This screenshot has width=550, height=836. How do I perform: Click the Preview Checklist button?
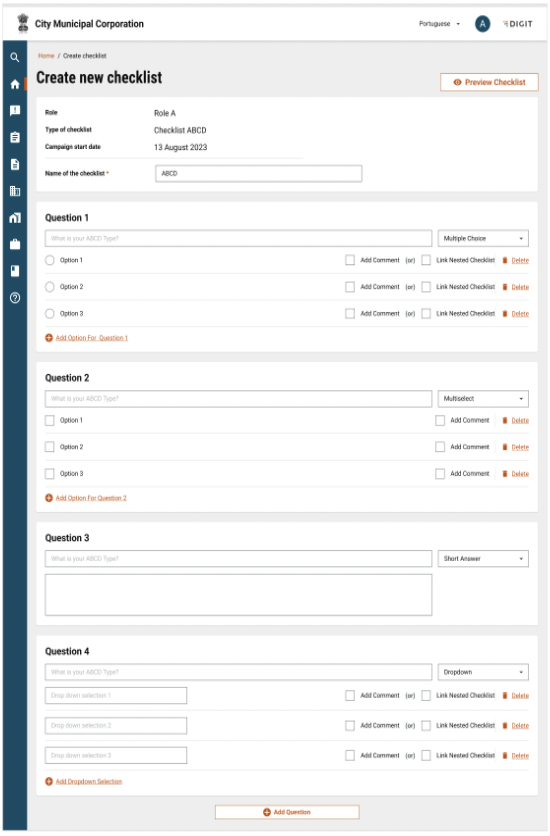489,82
